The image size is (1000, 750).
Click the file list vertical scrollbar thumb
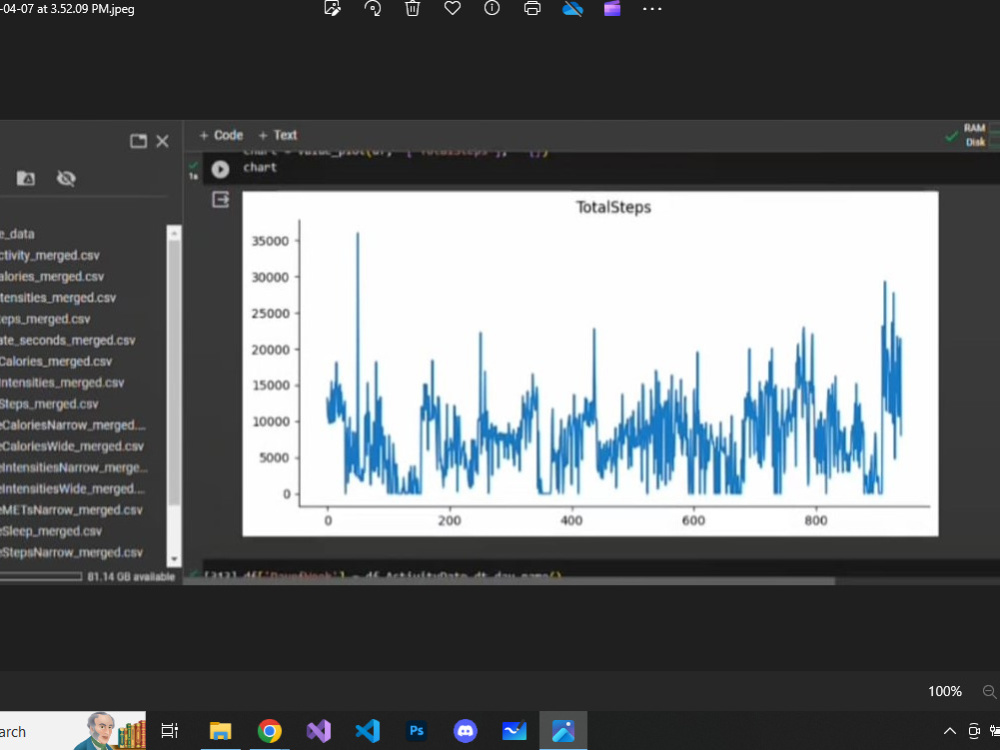point(174,372)
